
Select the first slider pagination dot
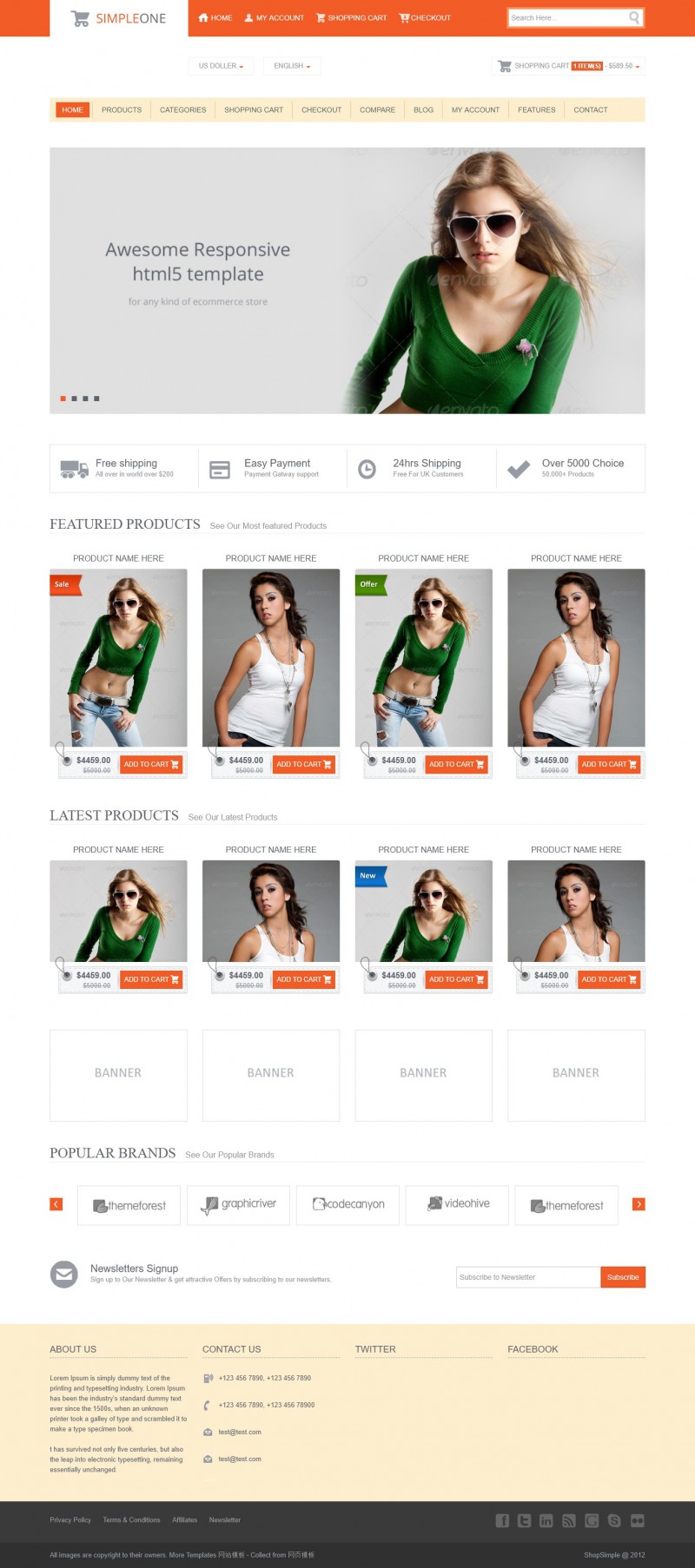coord(63,399)
